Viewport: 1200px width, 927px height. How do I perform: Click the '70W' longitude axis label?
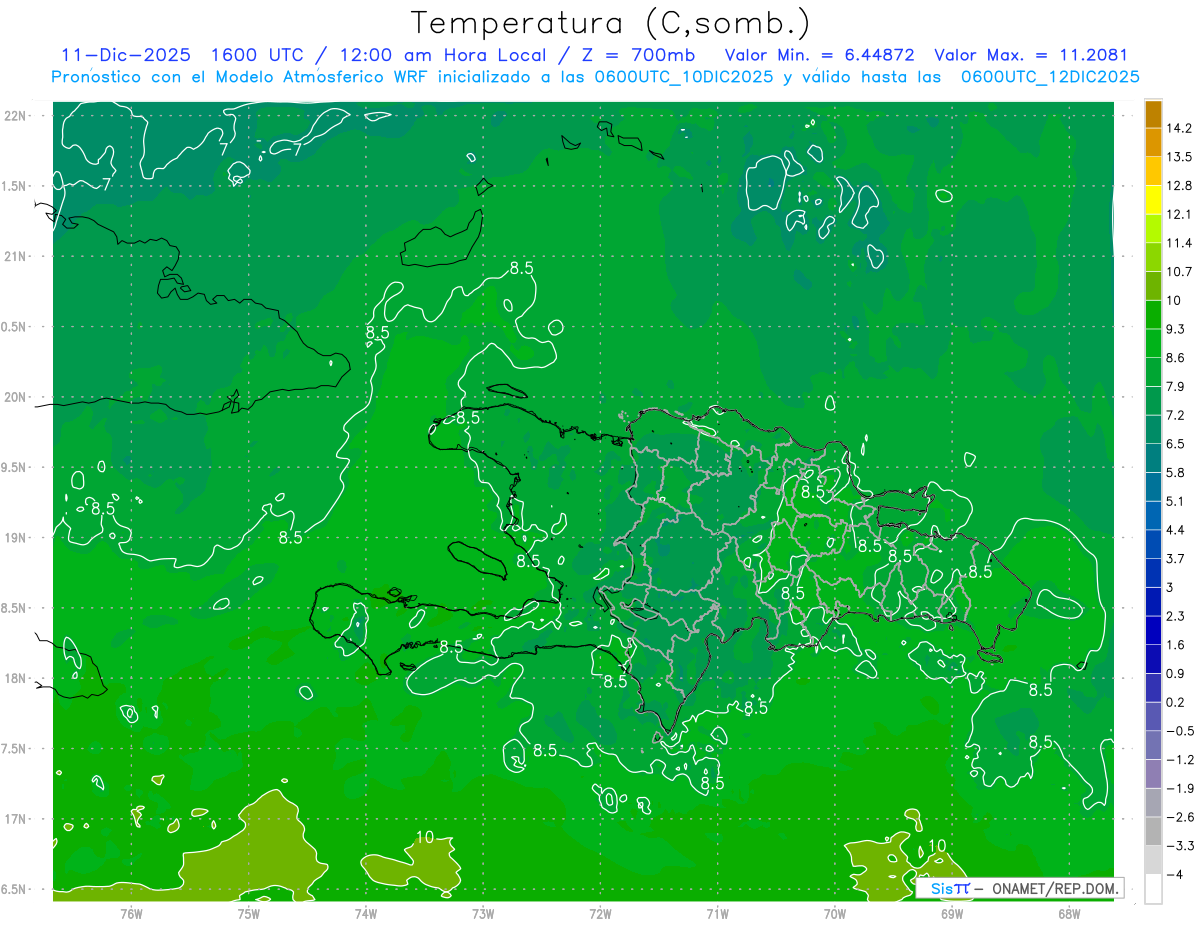(x=835, y=912)
